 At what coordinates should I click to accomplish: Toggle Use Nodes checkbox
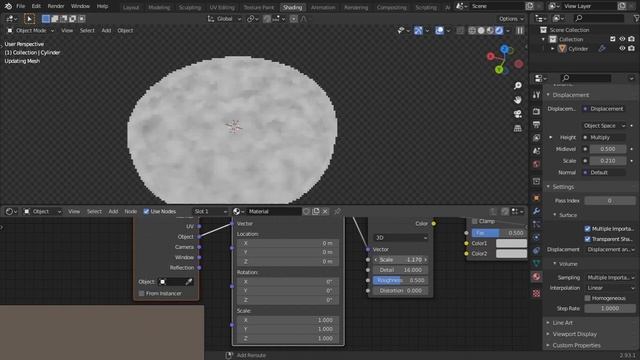pyautogui.click(x=146, y=211)
